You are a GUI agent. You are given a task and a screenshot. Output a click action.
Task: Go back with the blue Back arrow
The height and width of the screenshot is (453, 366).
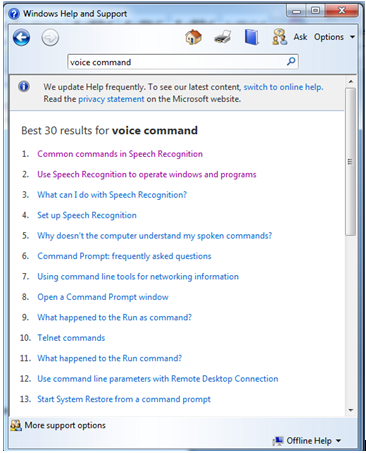[21, 37]
